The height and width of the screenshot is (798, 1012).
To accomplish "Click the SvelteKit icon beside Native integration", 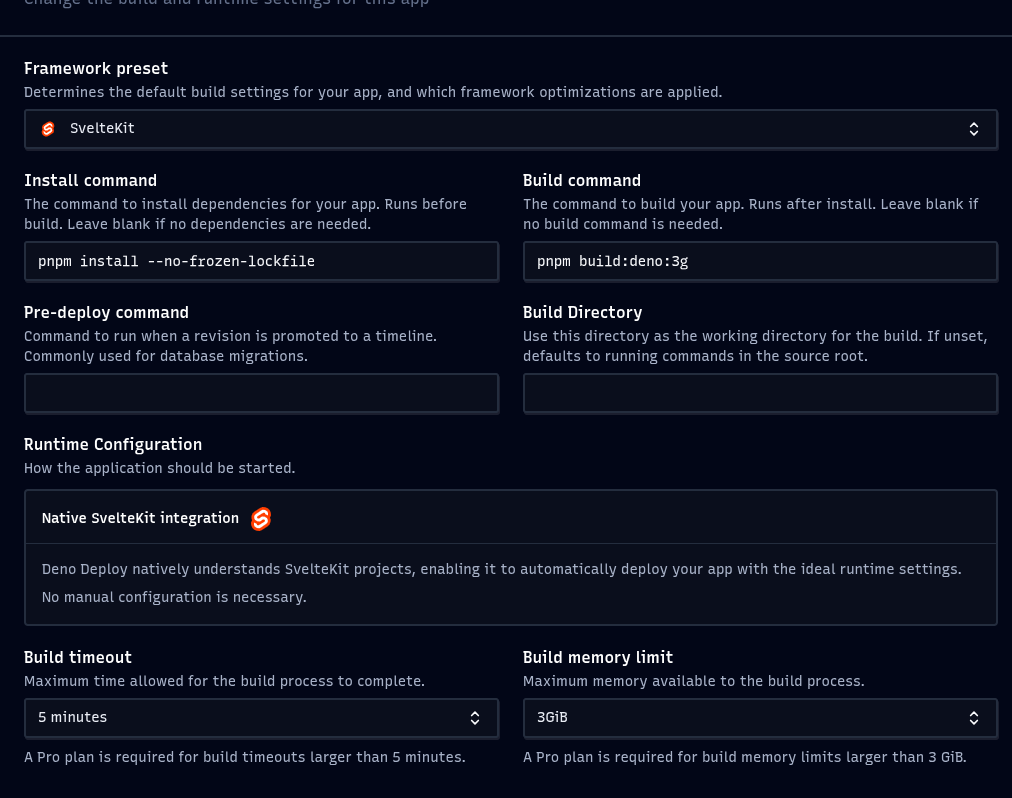I will click(261, 519).
